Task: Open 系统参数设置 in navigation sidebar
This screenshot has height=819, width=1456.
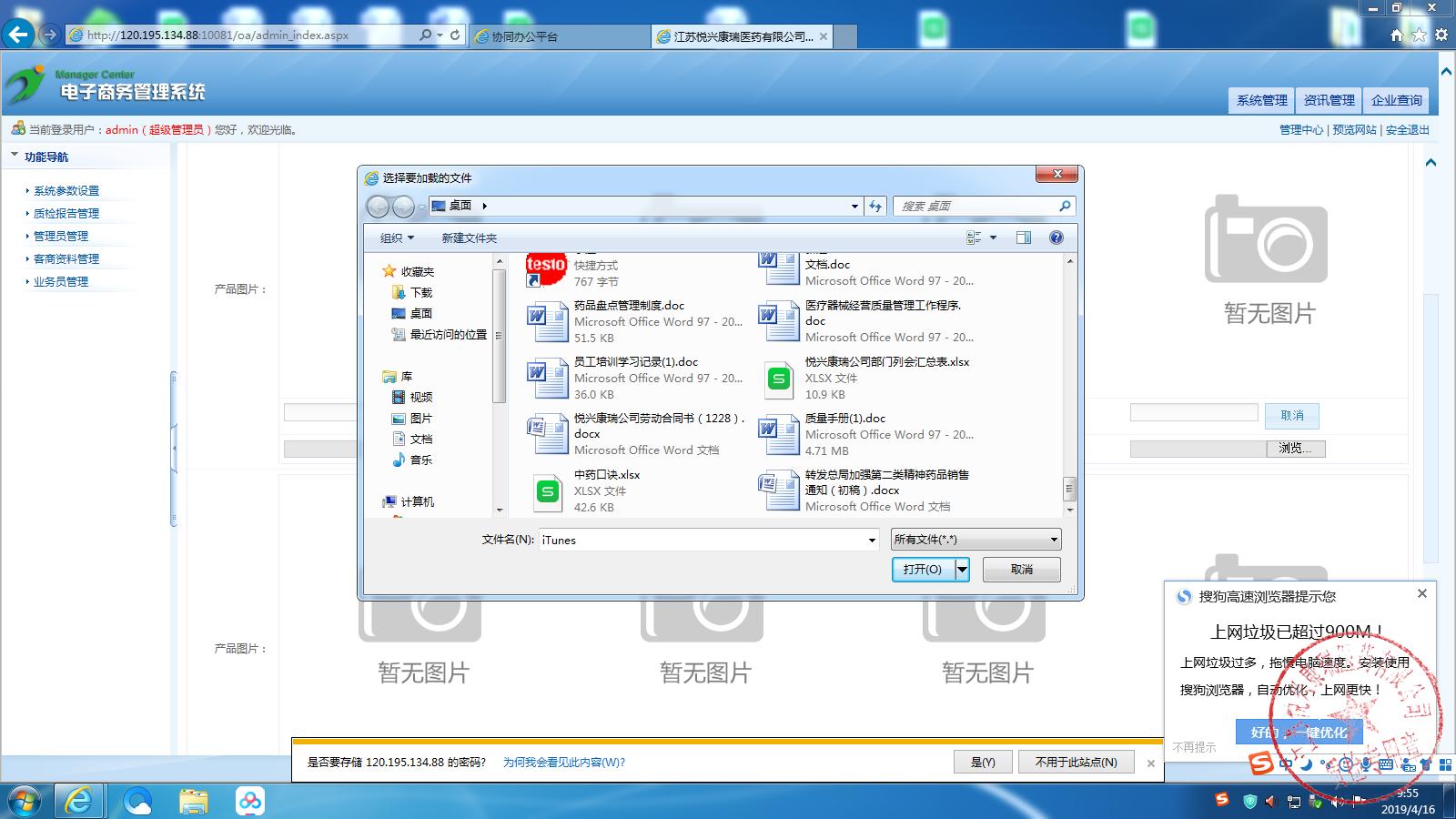Action: coord(66,191)
